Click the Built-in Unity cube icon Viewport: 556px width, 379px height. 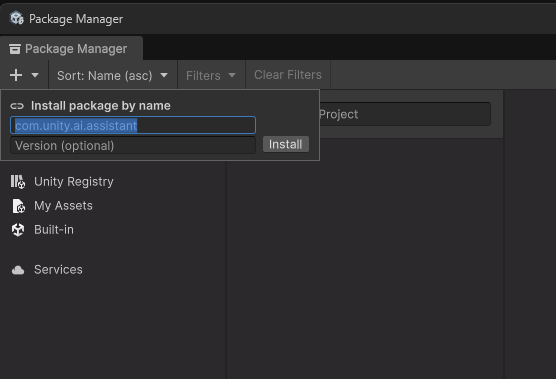coord(18,230)
